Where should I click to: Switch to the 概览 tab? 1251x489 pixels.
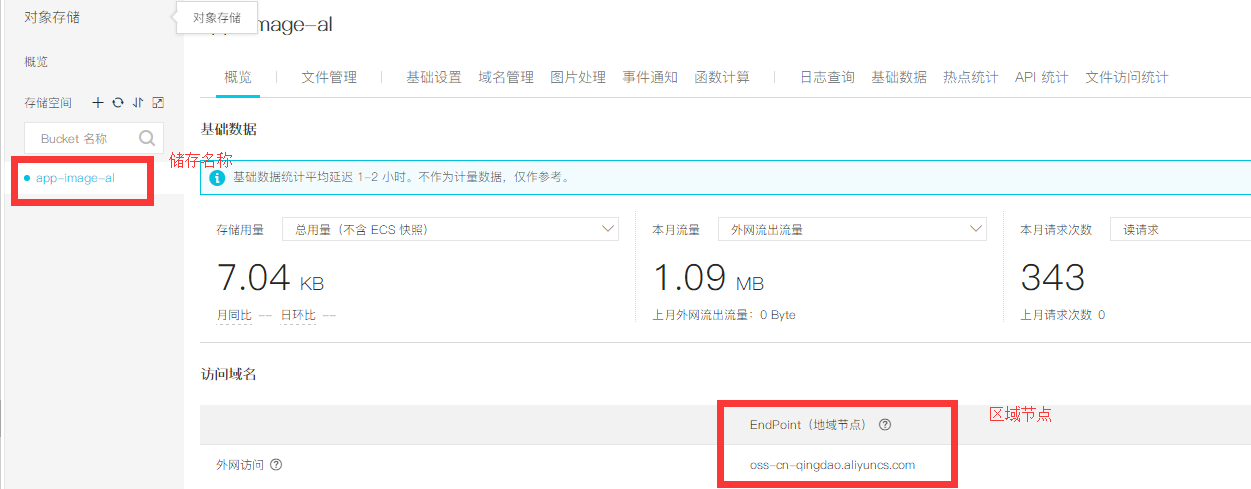tap(238, 77)
